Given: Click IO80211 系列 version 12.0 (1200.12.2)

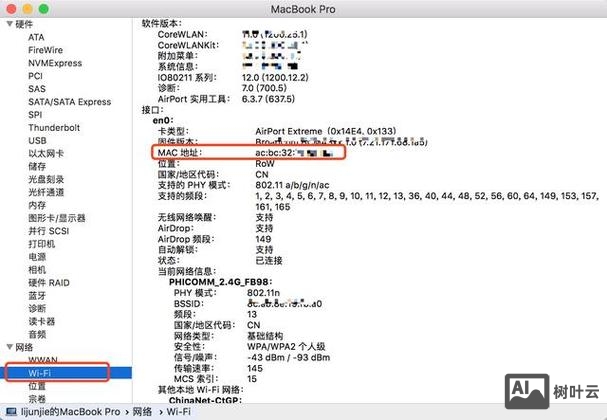Looking at the screenshot, I should pos(275,77).
